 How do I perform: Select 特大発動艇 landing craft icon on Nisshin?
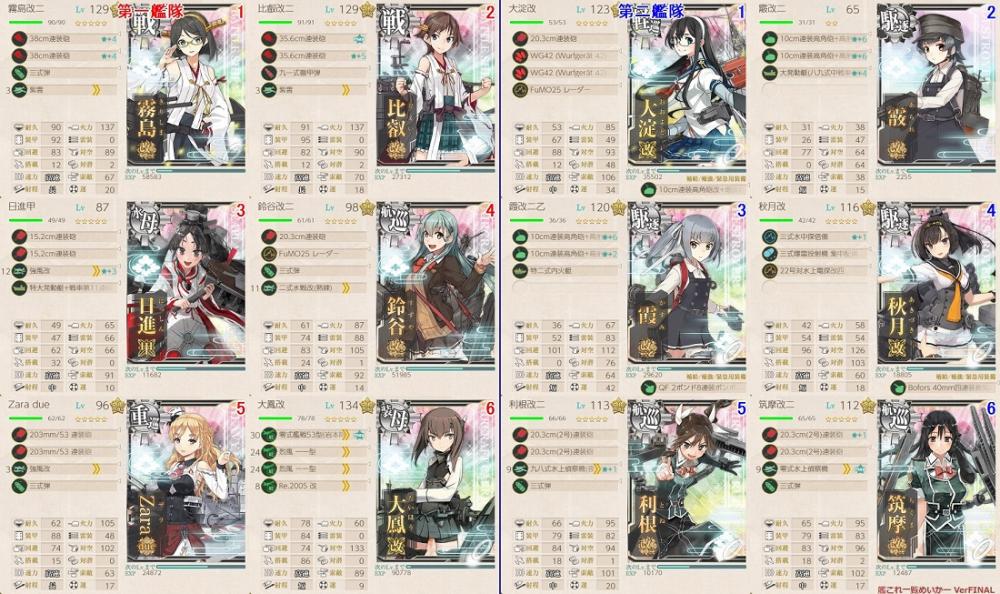(19, 288)
